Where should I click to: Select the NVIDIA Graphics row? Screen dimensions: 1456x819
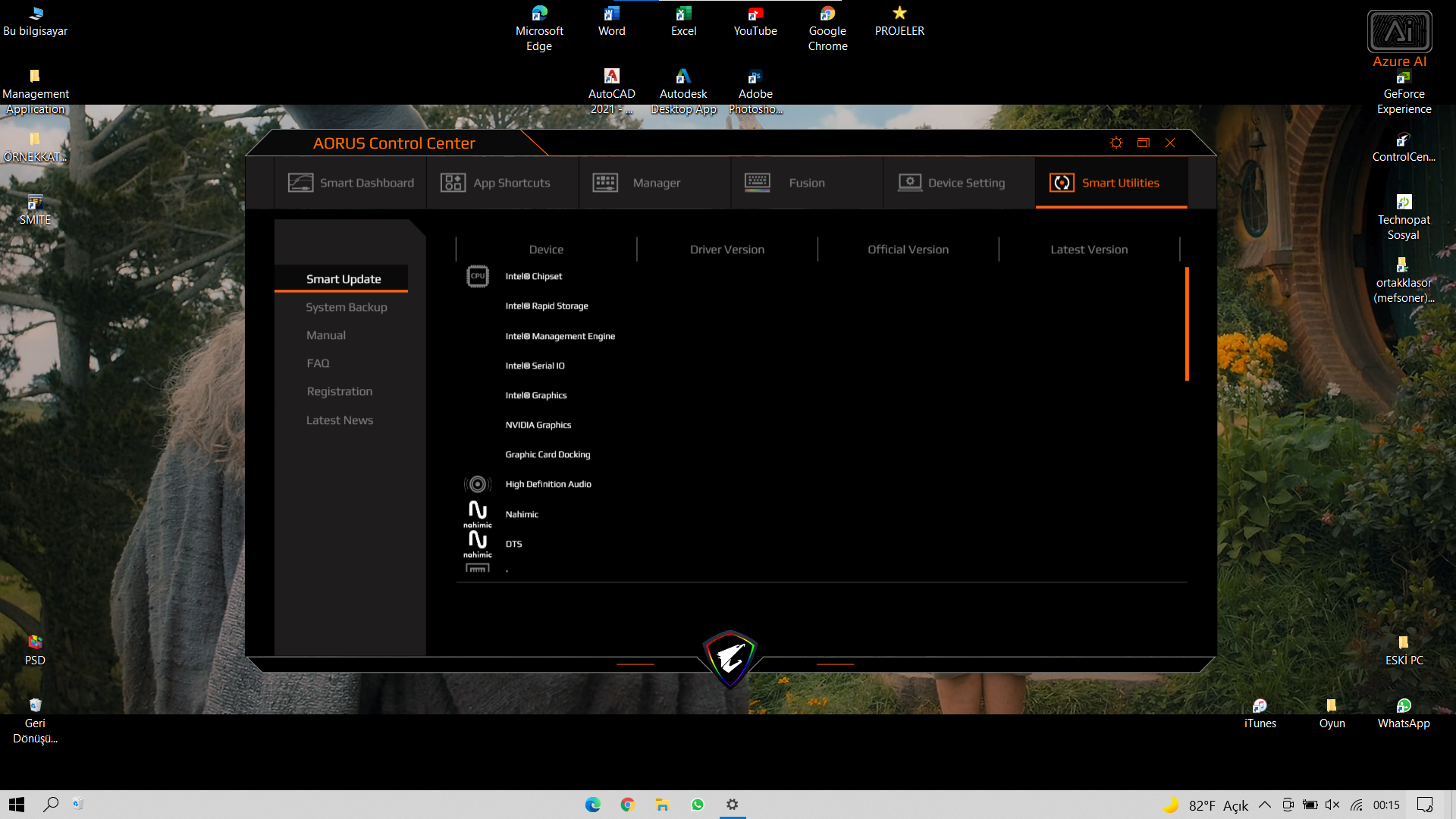[x=538, y=425]
